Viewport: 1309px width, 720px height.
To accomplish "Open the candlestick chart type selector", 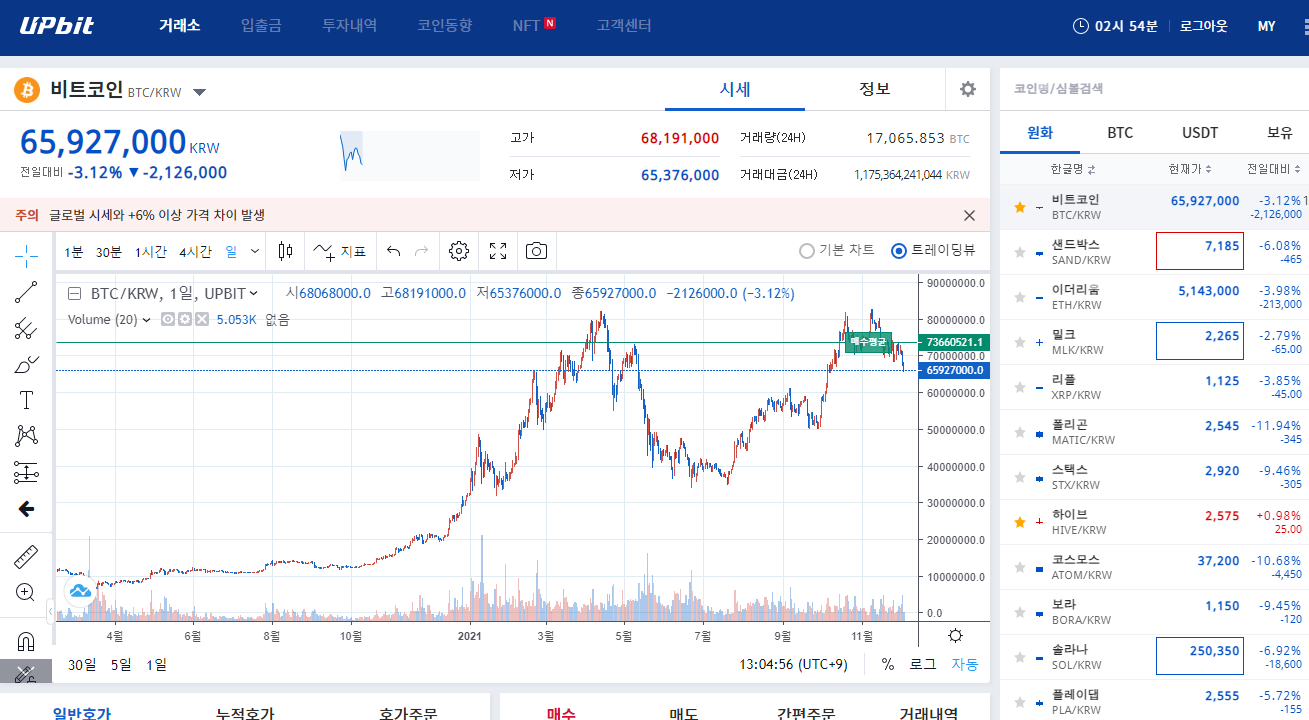I will [286, 252].
